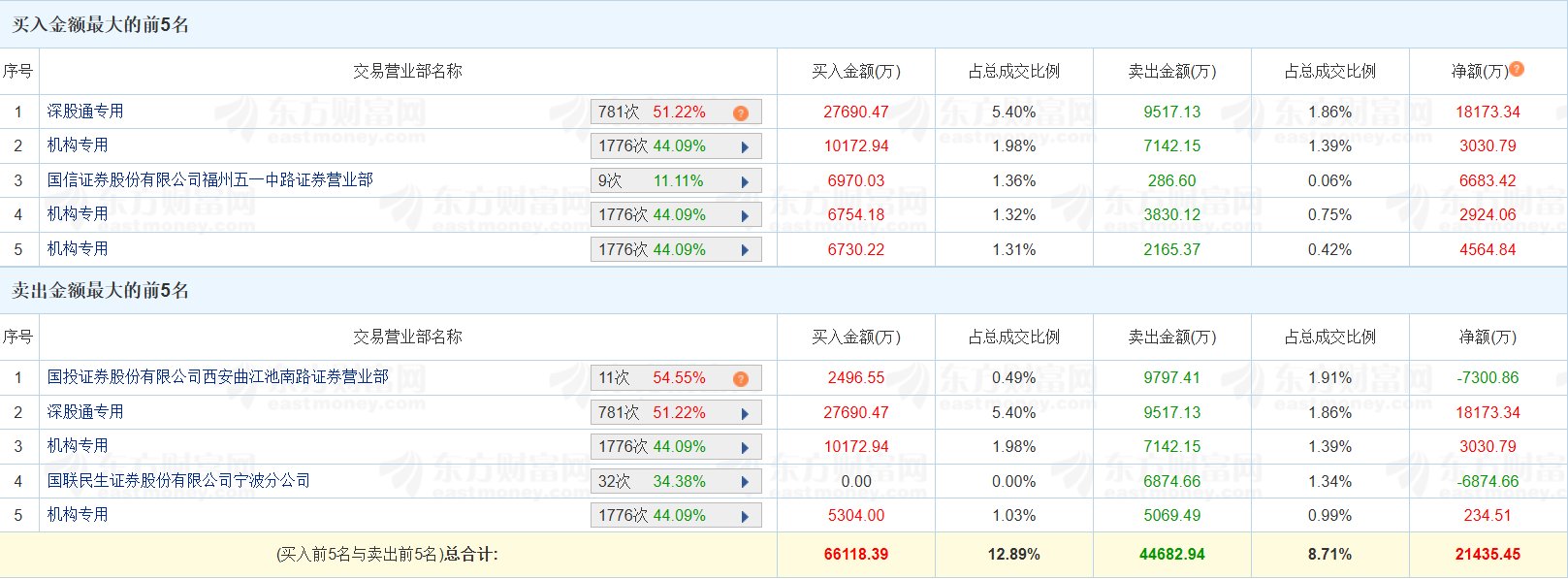1568x579 pixels.
Task: Open 国联民生证券股份有限公司宁波分公司 link
Action: 178,480
